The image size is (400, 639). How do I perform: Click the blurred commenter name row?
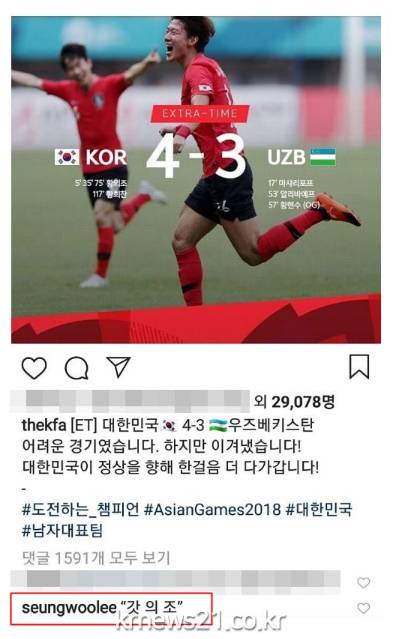coord(176,582)
